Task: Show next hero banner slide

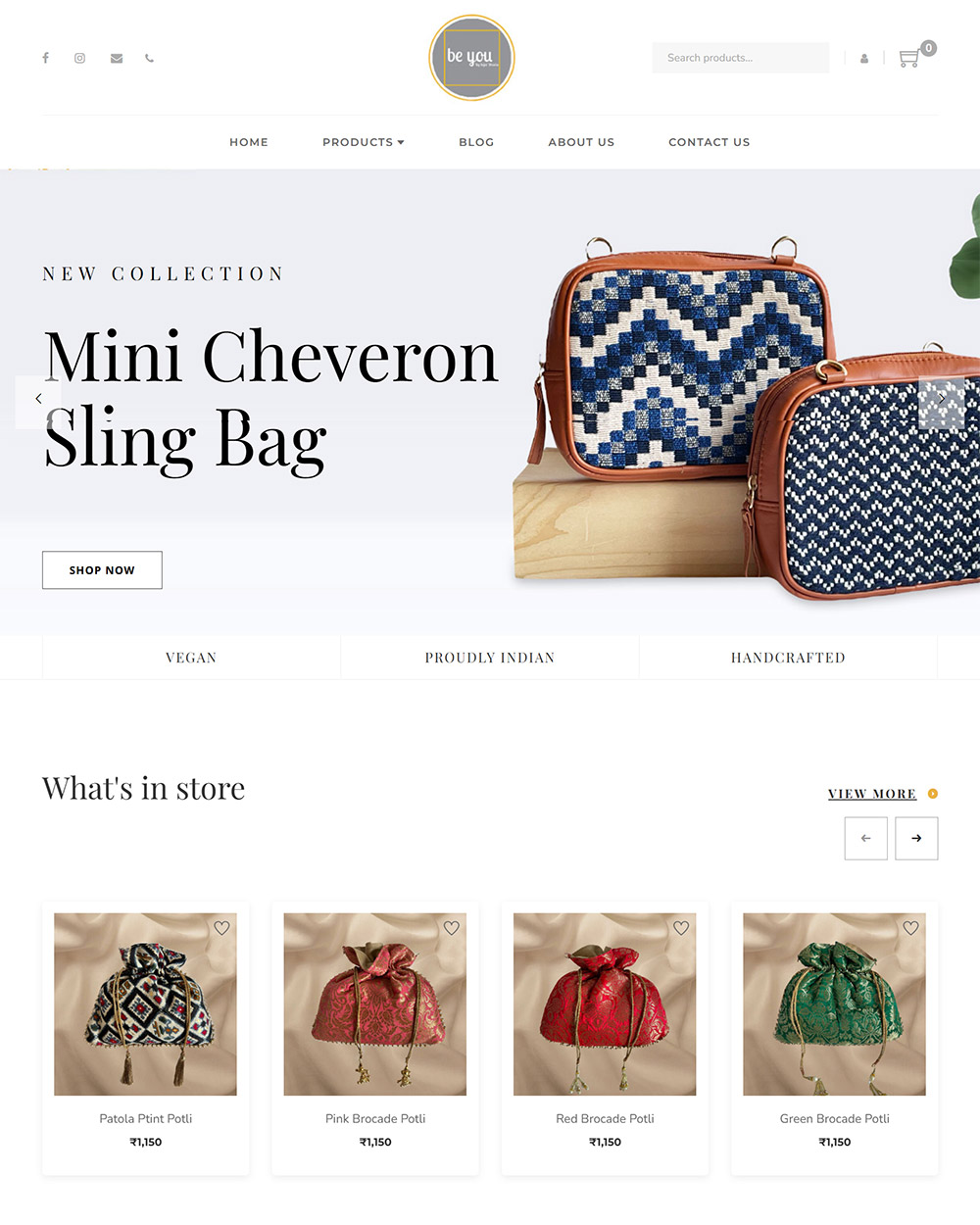Action: (942, 399)
